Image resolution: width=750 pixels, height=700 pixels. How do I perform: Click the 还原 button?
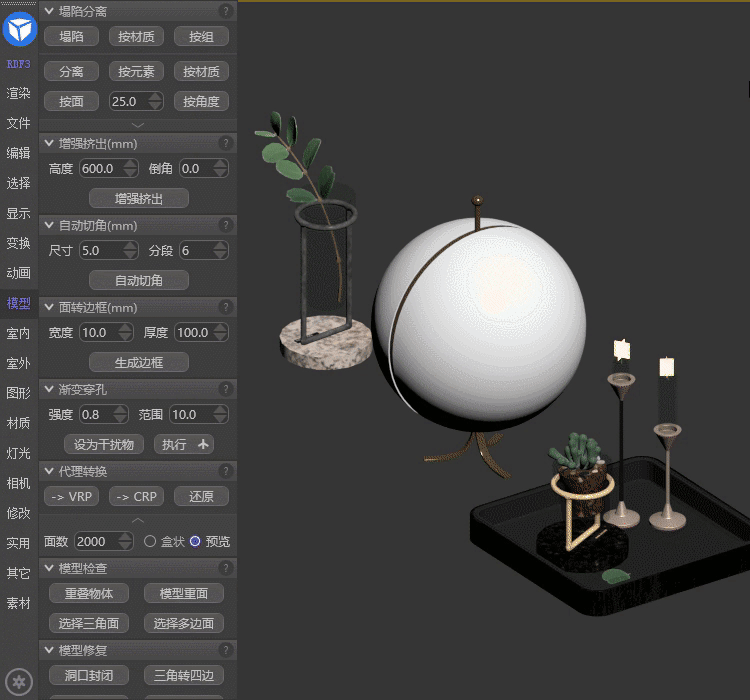click(201, 496)
